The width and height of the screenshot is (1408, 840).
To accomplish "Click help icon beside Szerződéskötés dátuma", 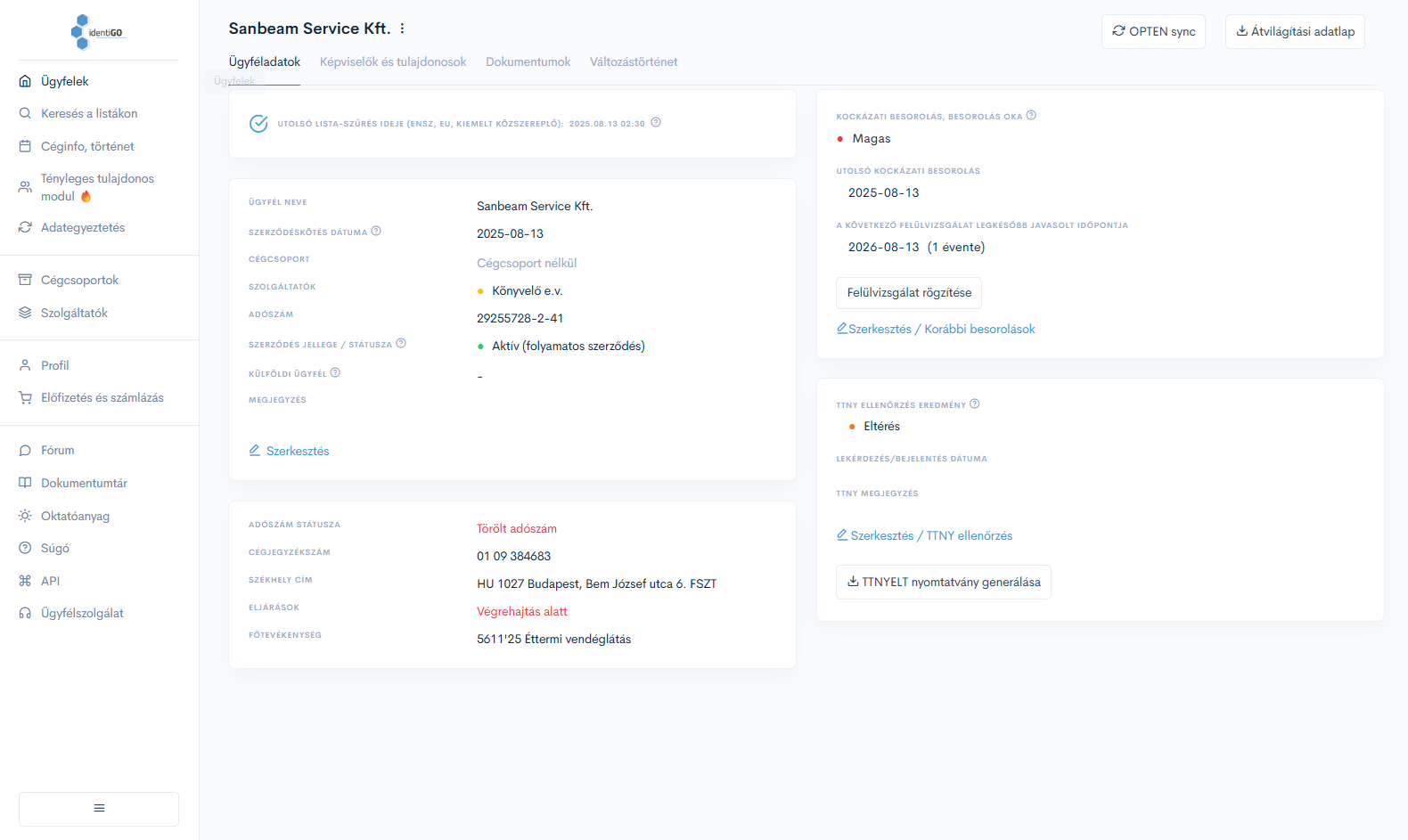I will [376, 232].
